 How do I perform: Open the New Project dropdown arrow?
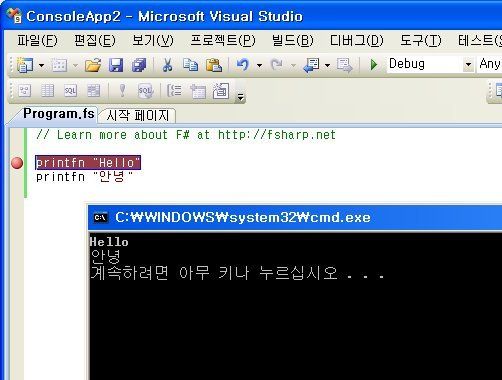pyautogui.click(x=42, y=65)
